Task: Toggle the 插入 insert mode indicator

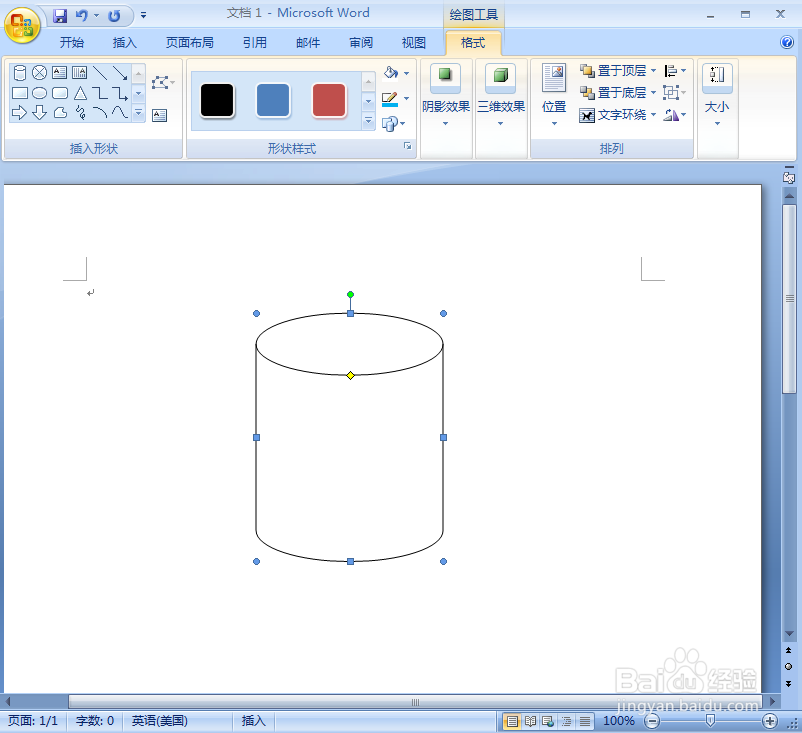Action: [253, 721]
